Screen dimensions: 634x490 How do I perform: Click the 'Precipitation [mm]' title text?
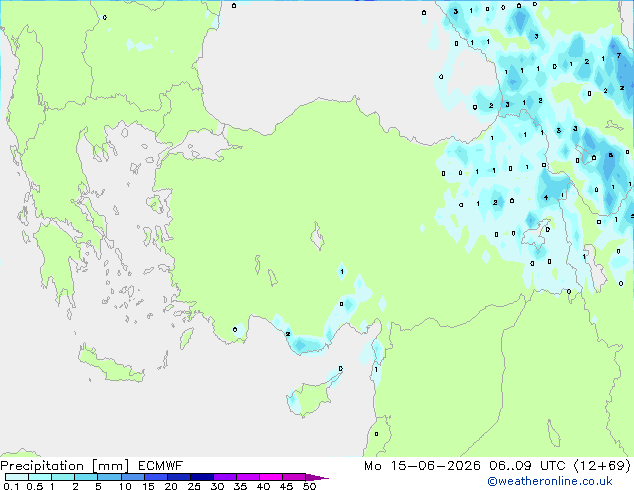coord(65,466)
